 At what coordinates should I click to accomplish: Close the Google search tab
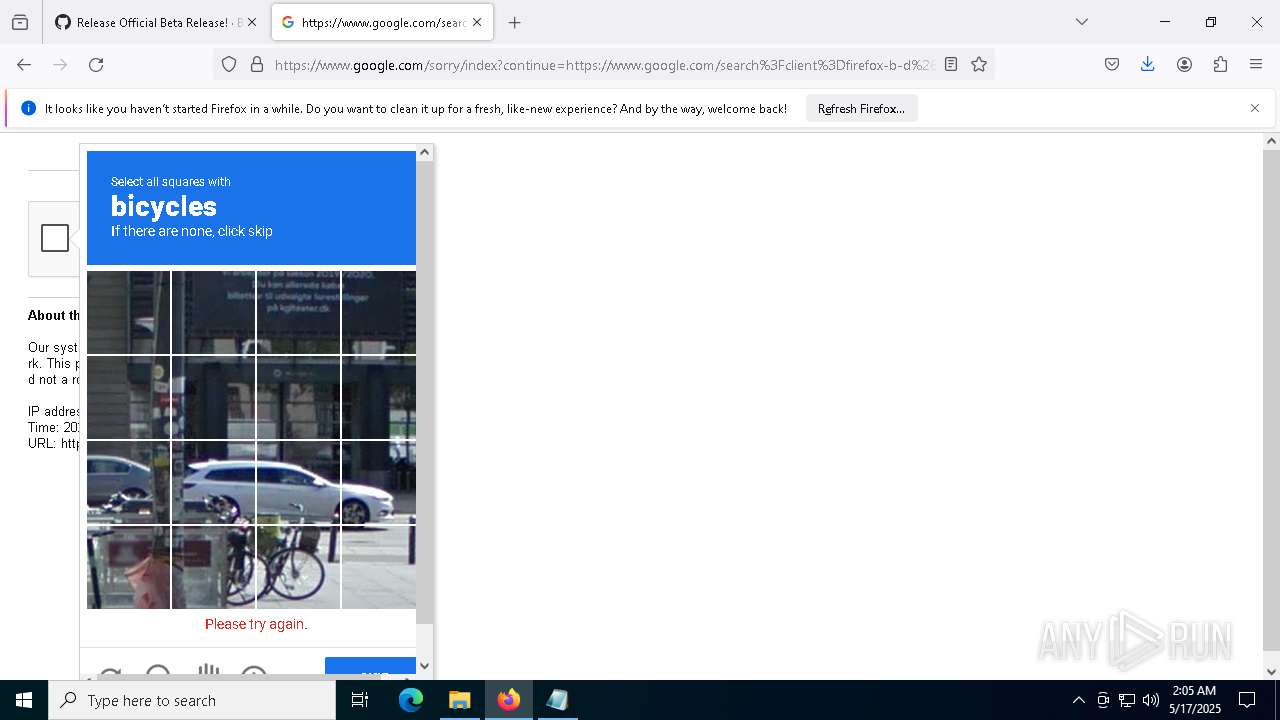[x=477, y=22]
